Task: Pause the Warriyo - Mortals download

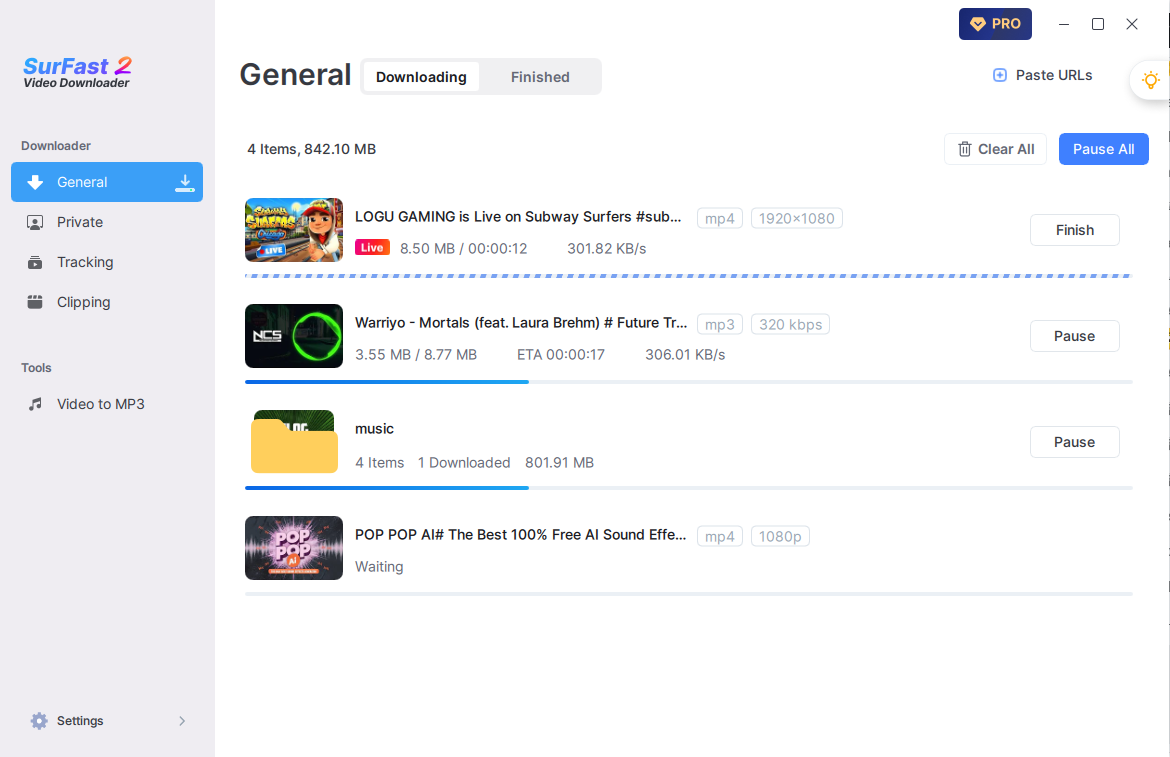Action: tap(1074, 336)
